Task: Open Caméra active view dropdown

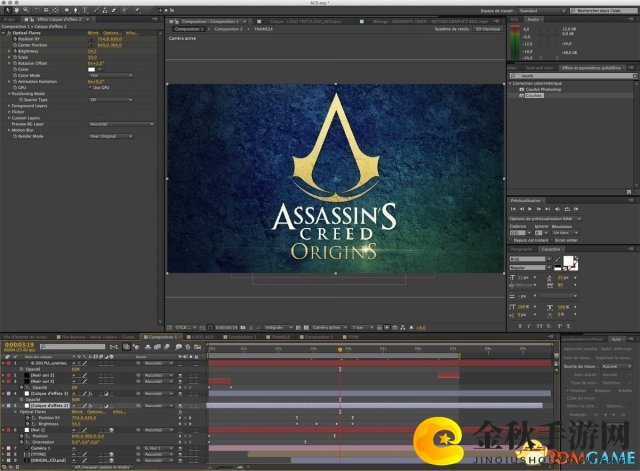Action: (329, 327)
